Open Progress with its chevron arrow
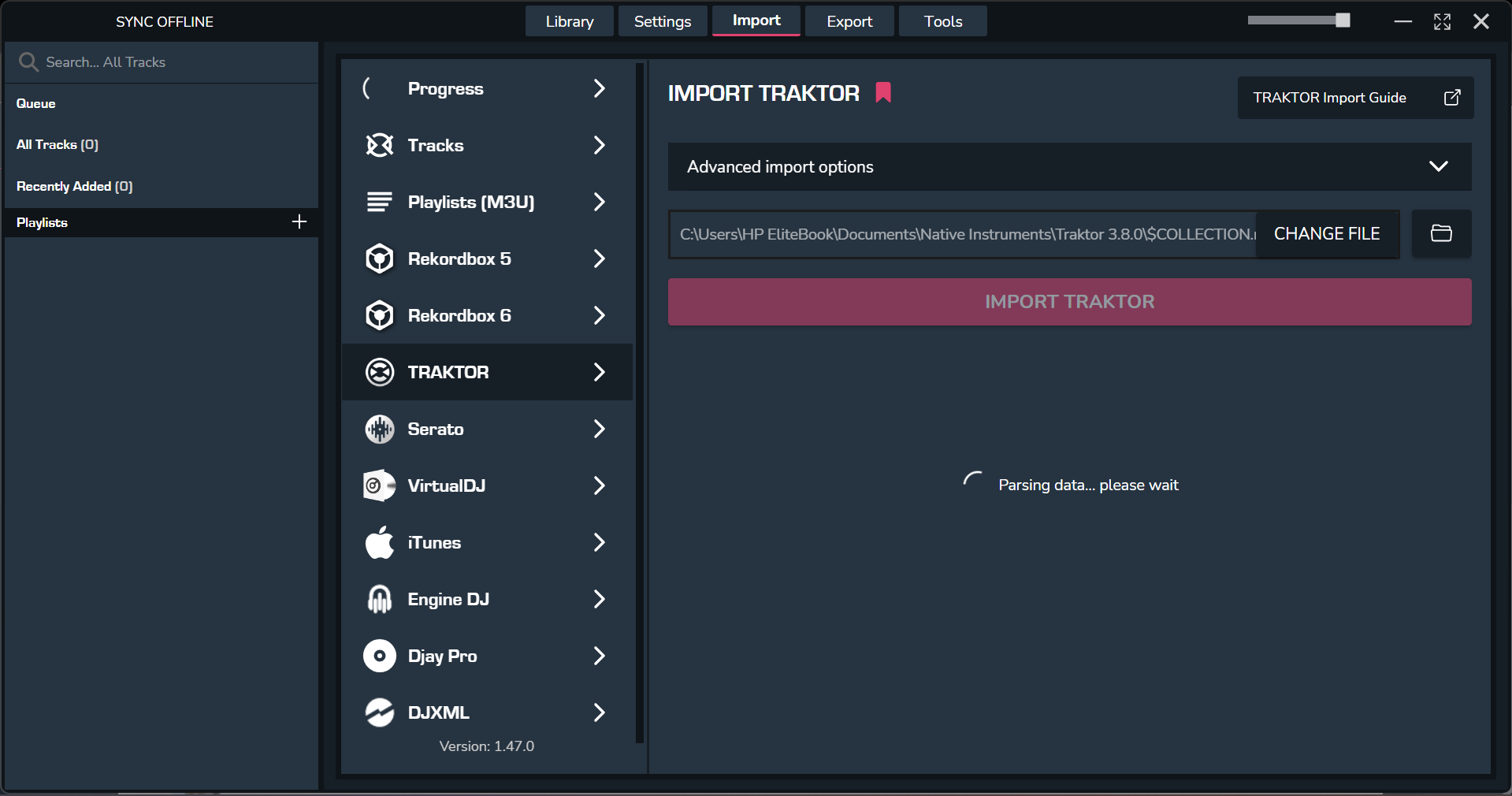This screenshot has width=1512, height=796. tap(599, 88)
